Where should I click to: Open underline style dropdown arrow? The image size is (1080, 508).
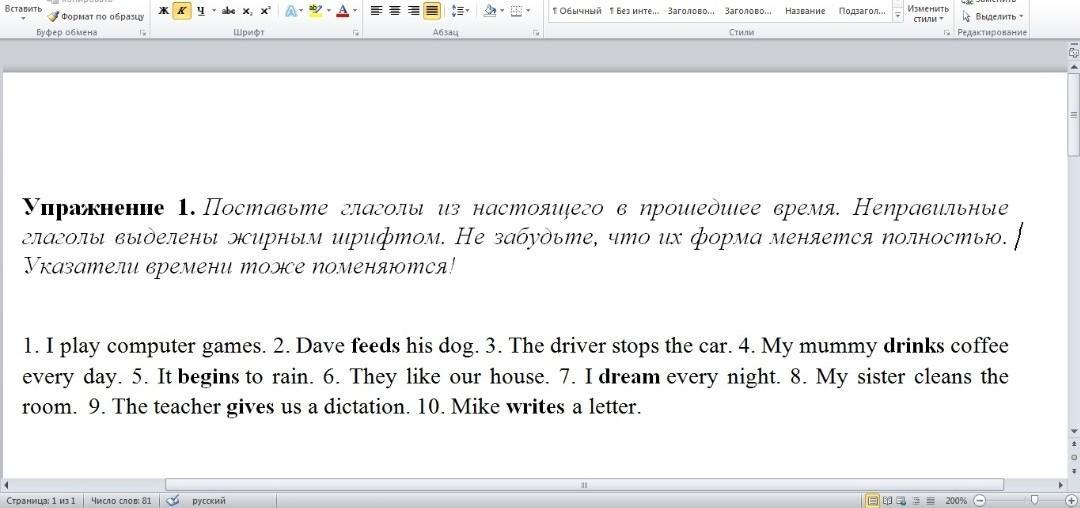click(213, 10)
